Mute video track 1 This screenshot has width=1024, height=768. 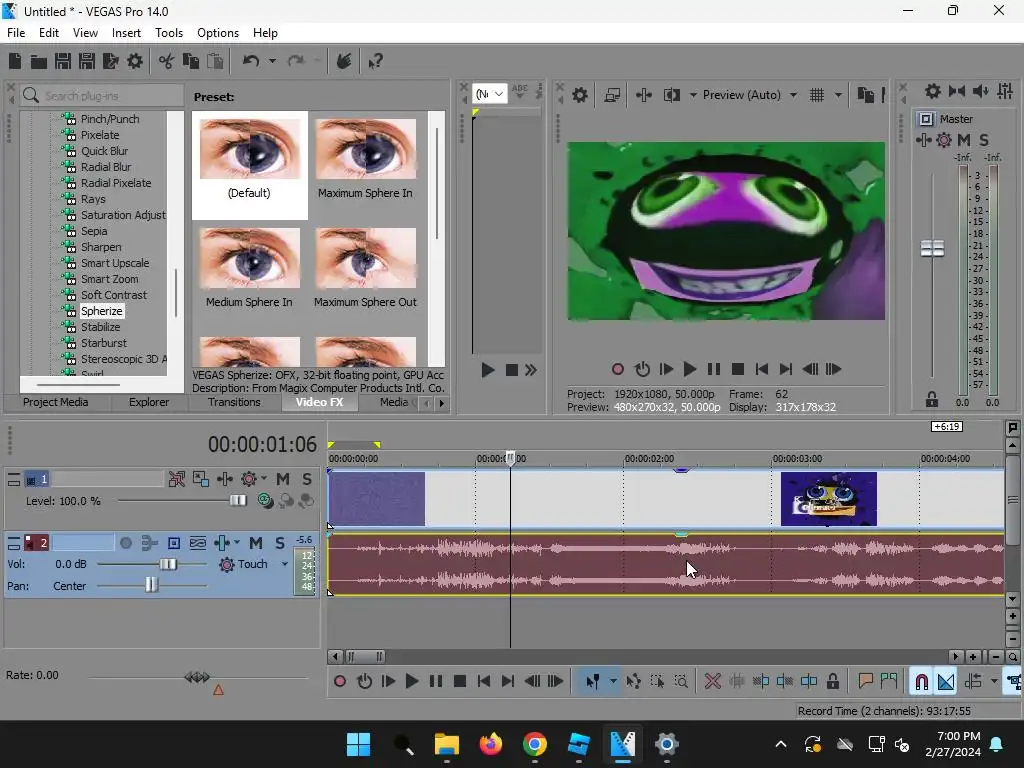coord(283,479)
